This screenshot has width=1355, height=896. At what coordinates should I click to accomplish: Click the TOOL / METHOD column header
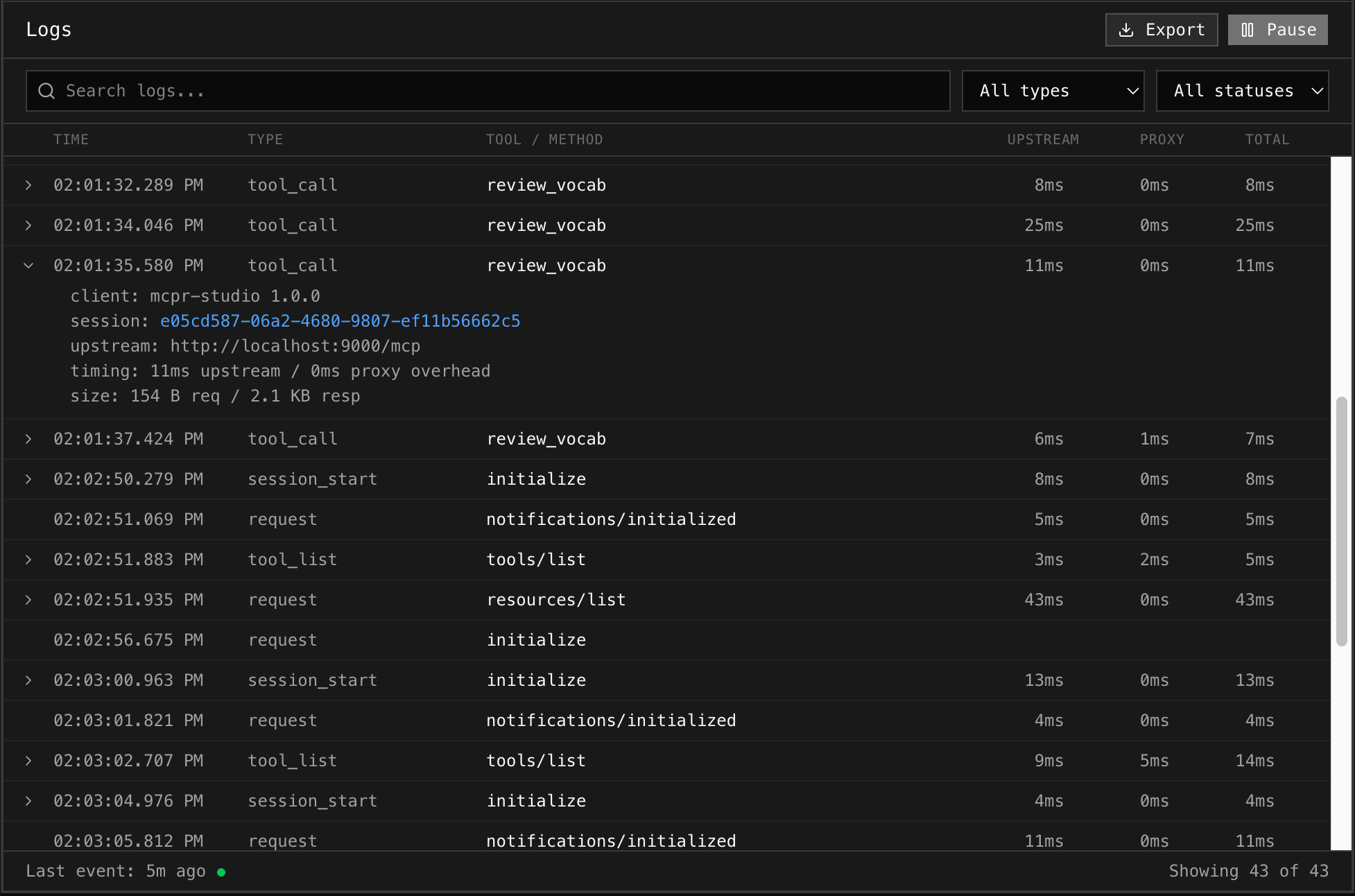pos(545,139)
